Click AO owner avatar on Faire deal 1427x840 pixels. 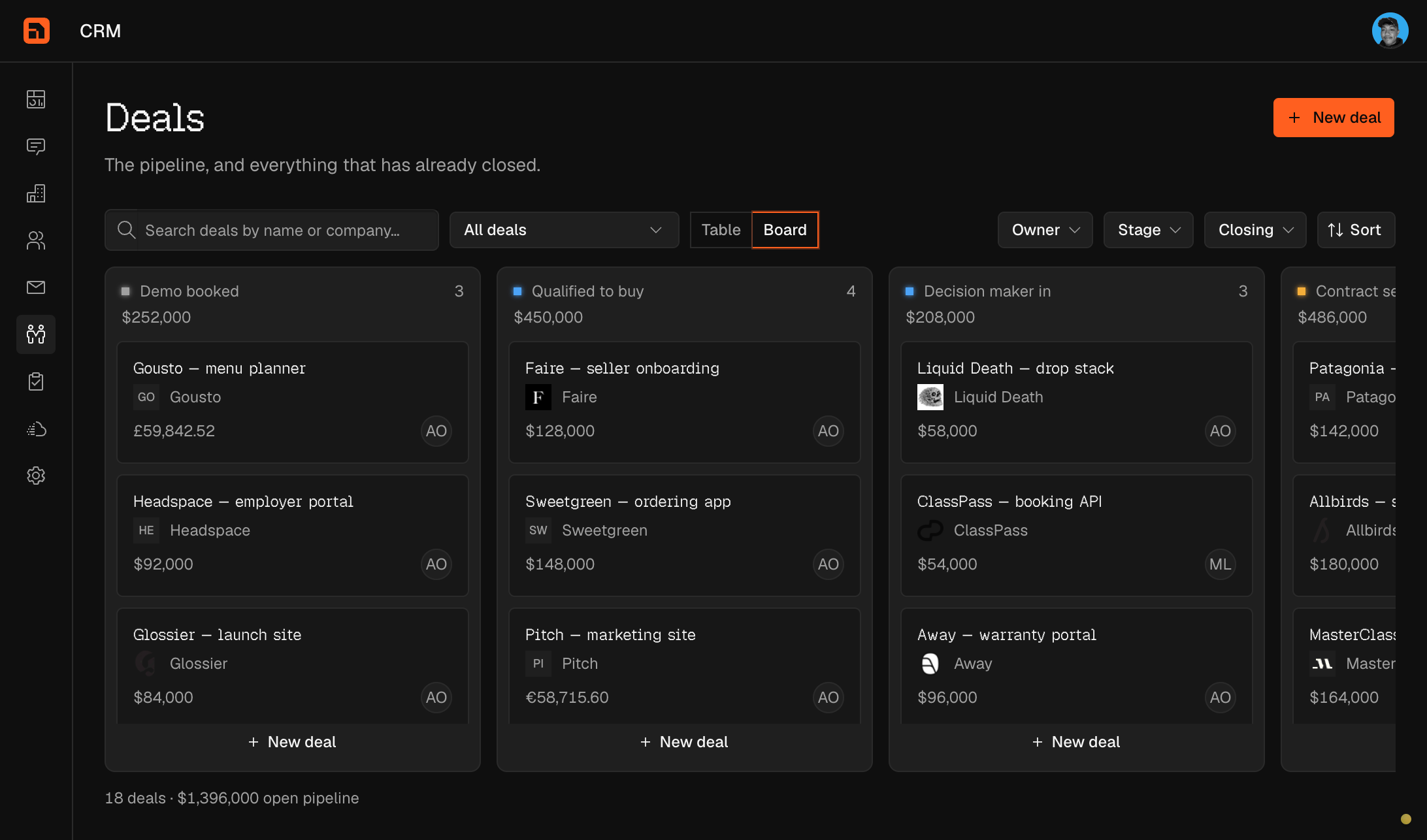click(828, 431)
